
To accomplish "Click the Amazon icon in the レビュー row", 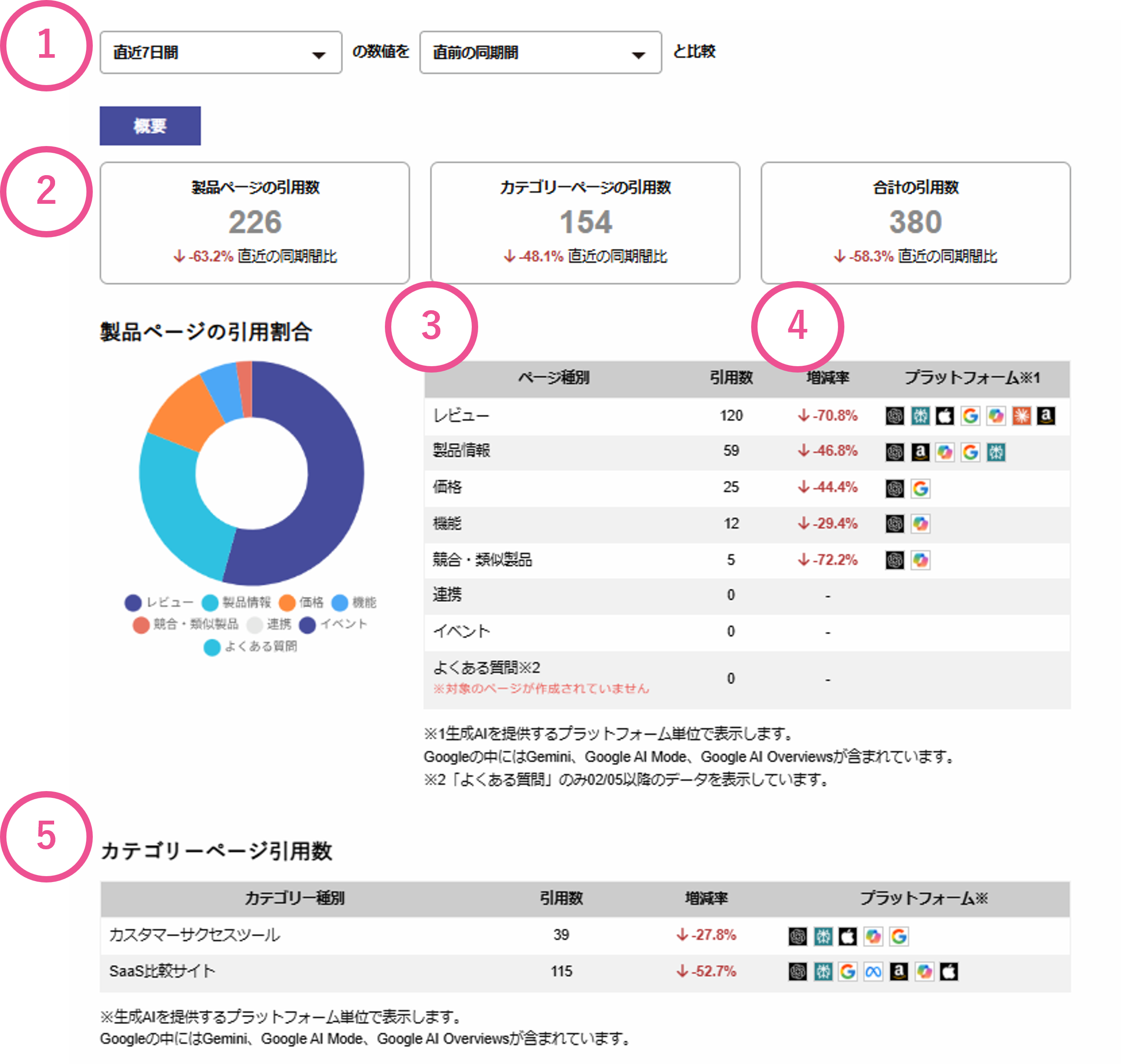I will [1045, 416].
